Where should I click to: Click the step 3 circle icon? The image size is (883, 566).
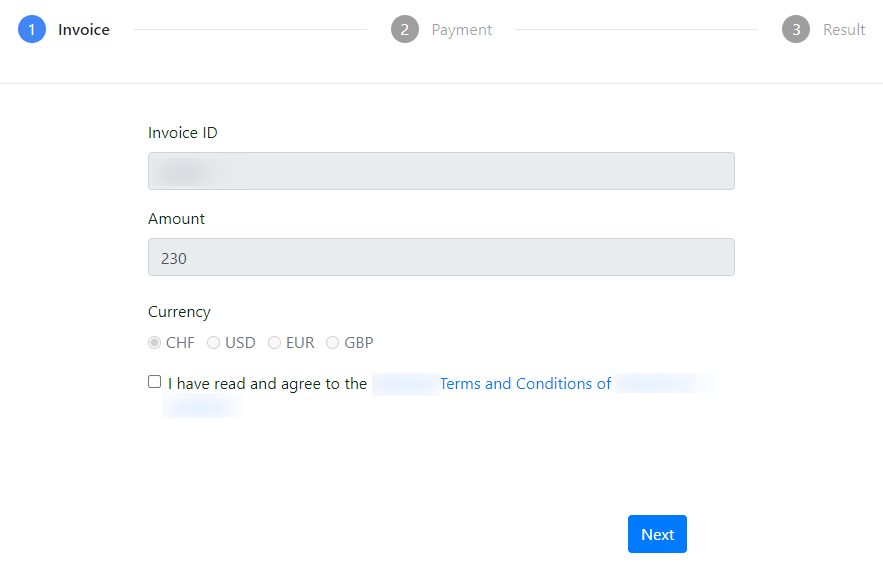coord(796,30)
